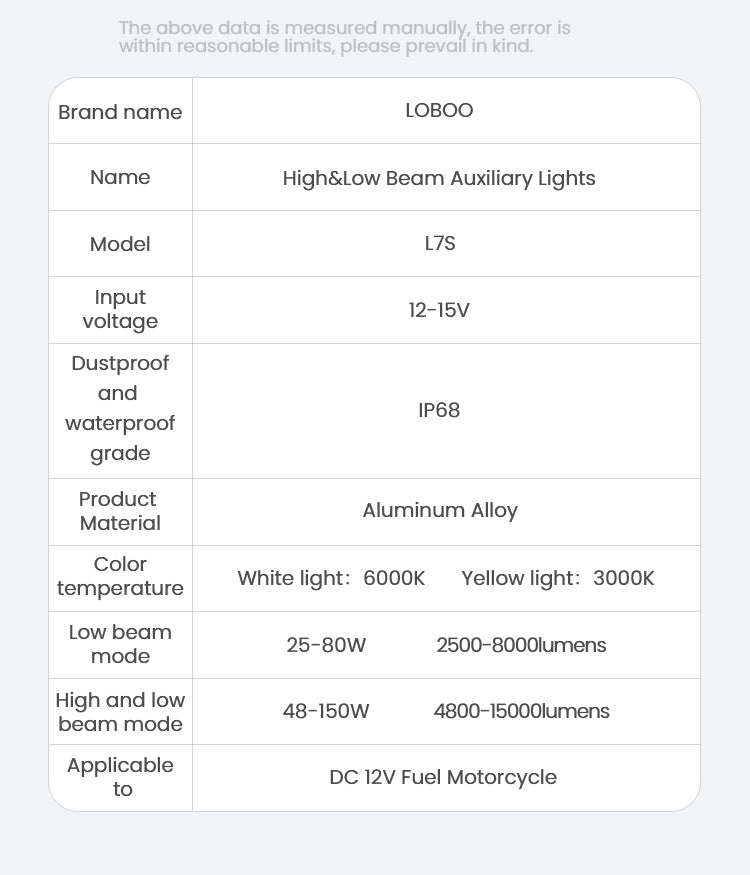Click DC 12V Fuel Motorcycle text
This screenshot has height=875, width=750.
[x=443, y=777]
